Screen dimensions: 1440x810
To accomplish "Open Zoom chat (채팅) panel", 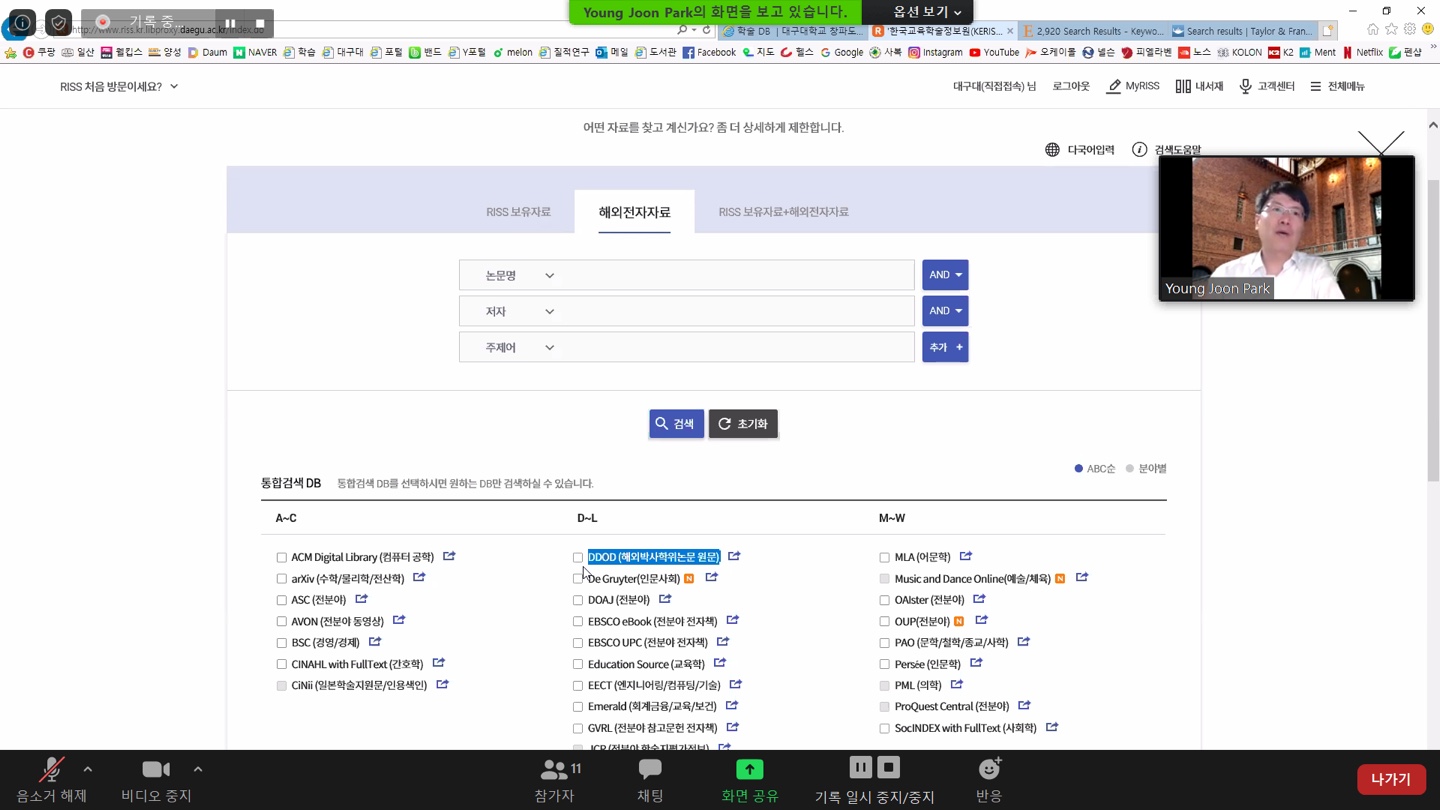I will coord(650,779).
